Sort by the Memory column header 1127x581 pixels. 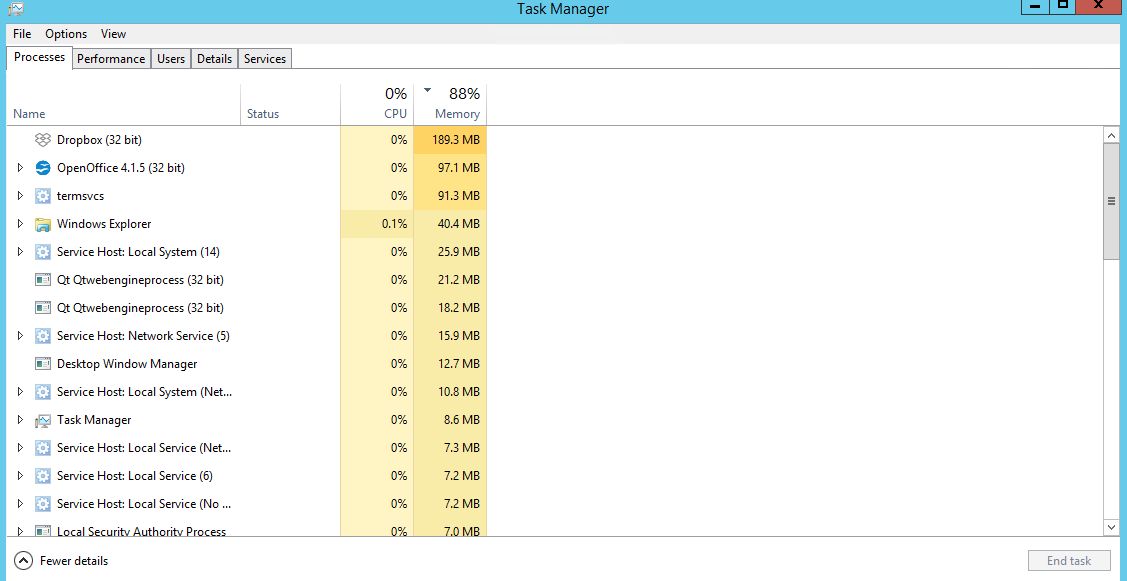click(451, 105)
